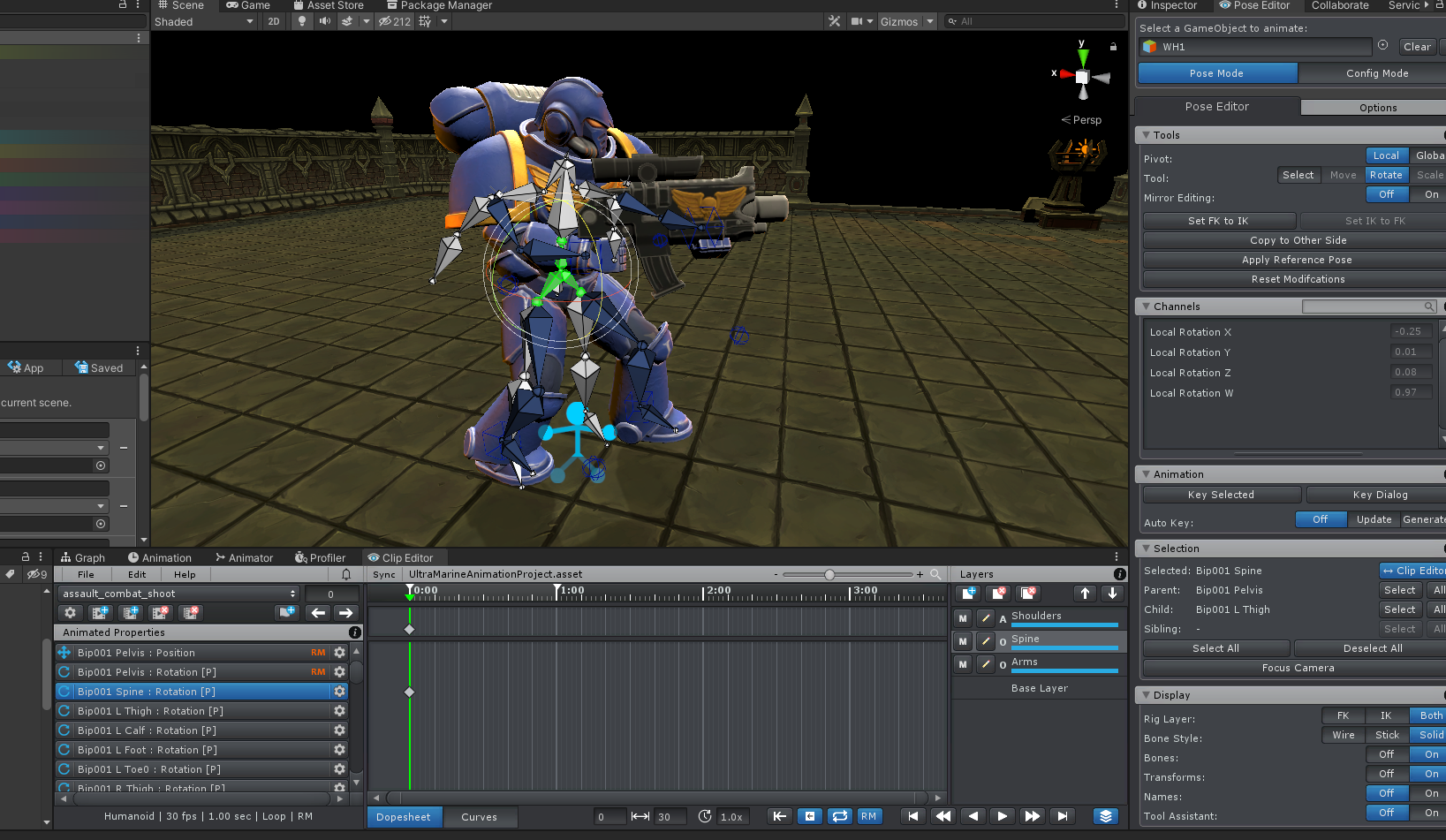Click the Focus Camera button
Image resolution: width=1446 pixels, height=840 pixels.
(1298, 668)
